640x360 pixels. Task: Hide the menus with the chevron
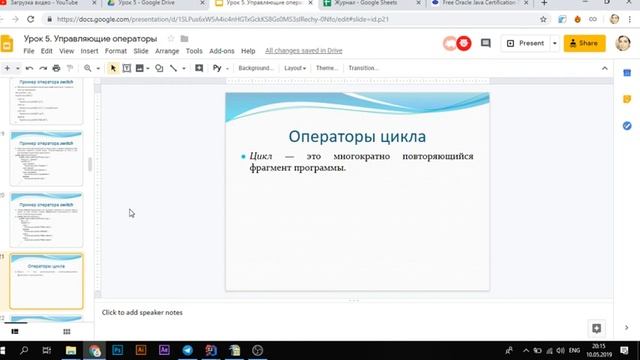tap(604, 68)
